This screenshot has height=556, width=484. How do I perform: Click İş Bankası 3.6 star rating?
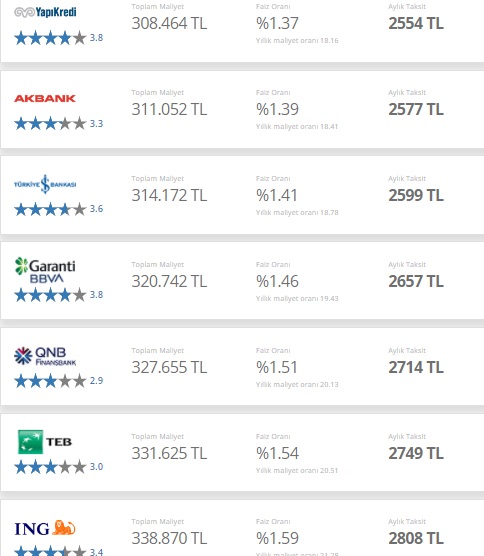(x=59, y=209)
